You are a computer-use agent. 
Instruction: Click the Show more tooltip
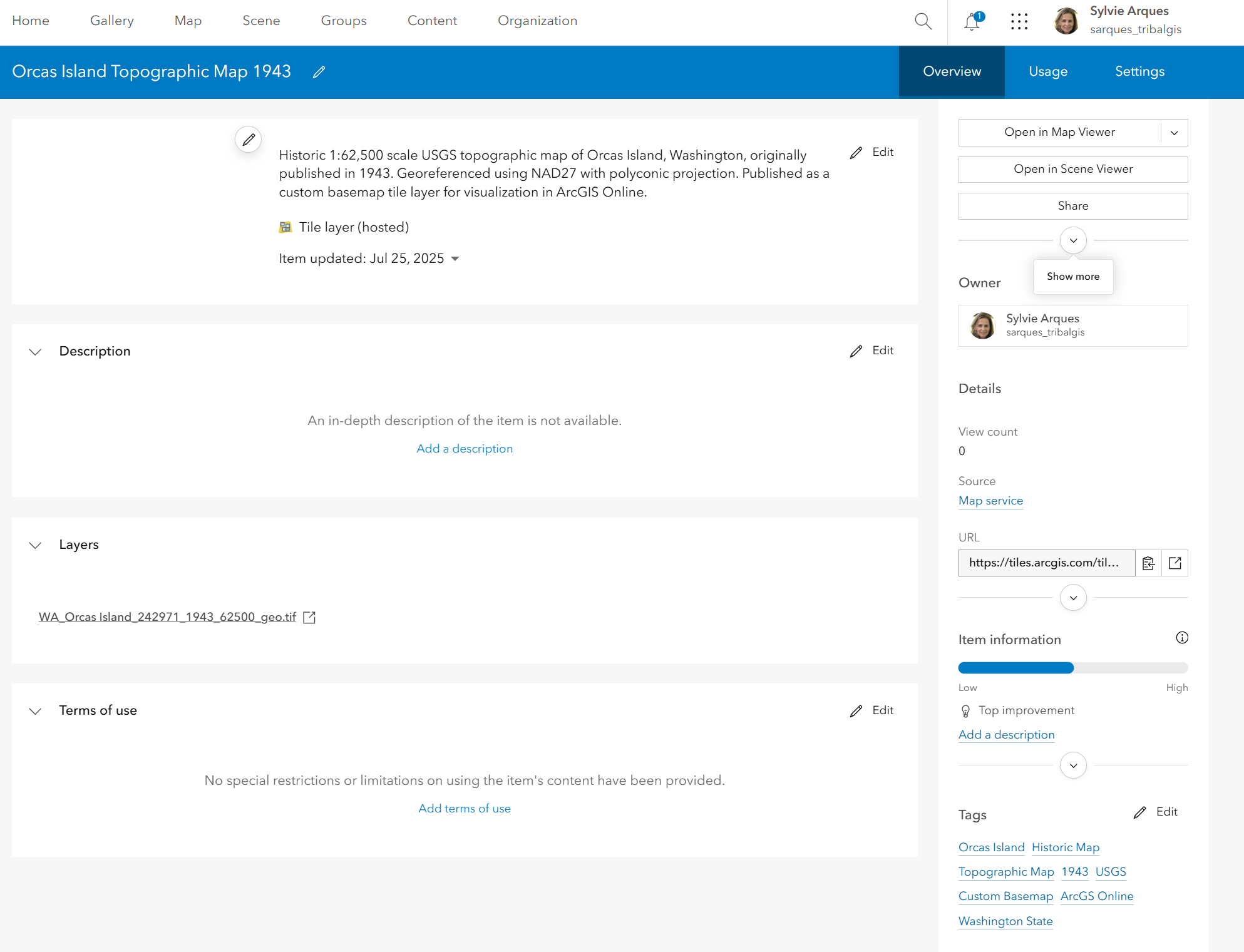1073,277
